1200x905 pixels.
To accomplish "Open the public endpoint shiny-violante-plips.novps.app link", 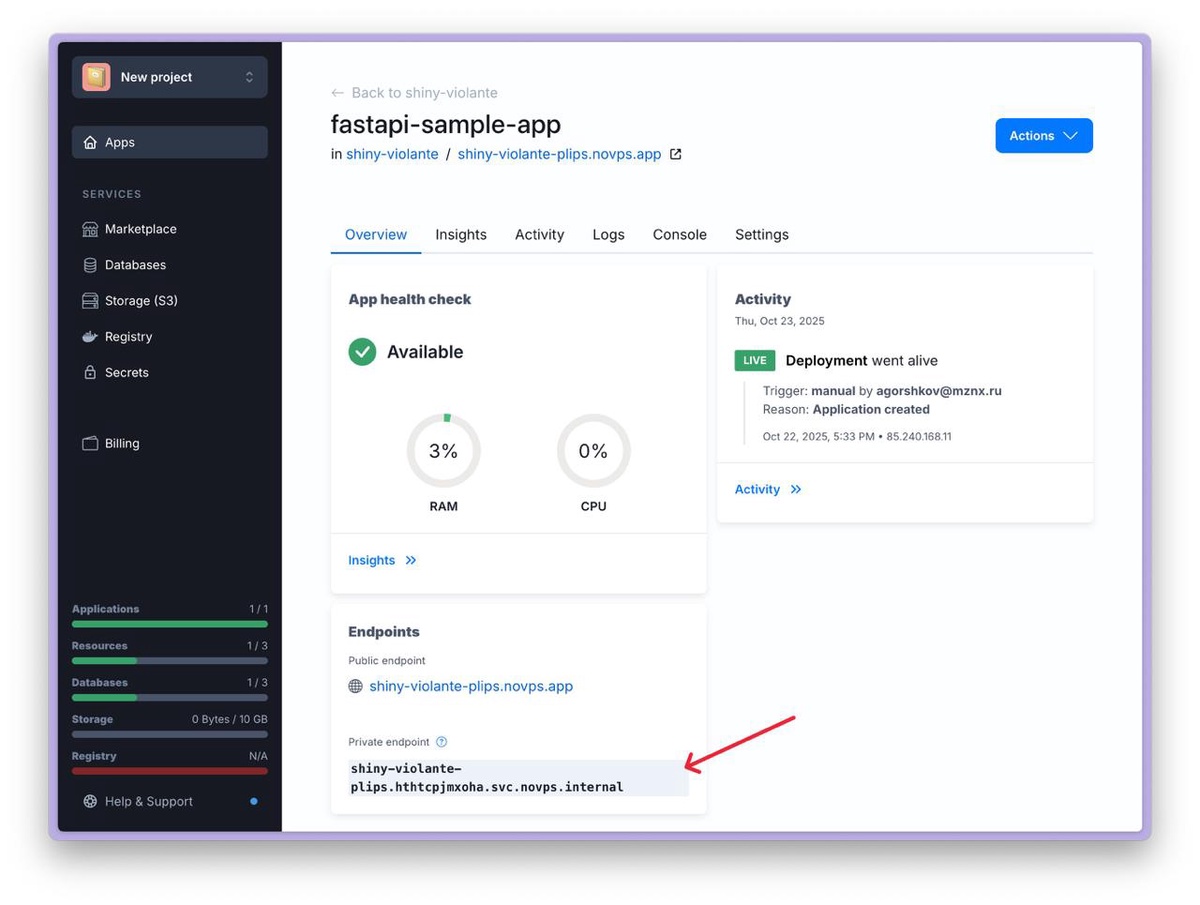I will tap(470, 687).
